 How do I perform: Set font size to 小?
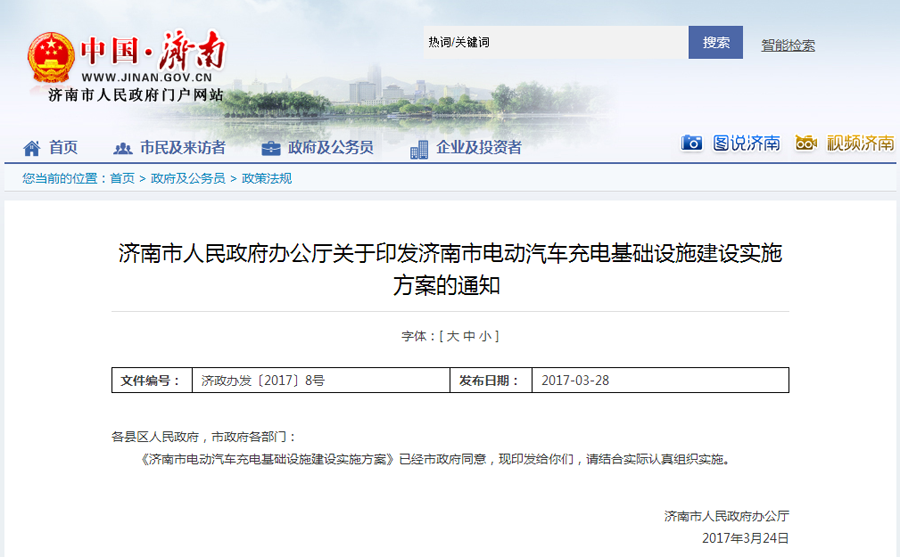(x=485, y=336)
